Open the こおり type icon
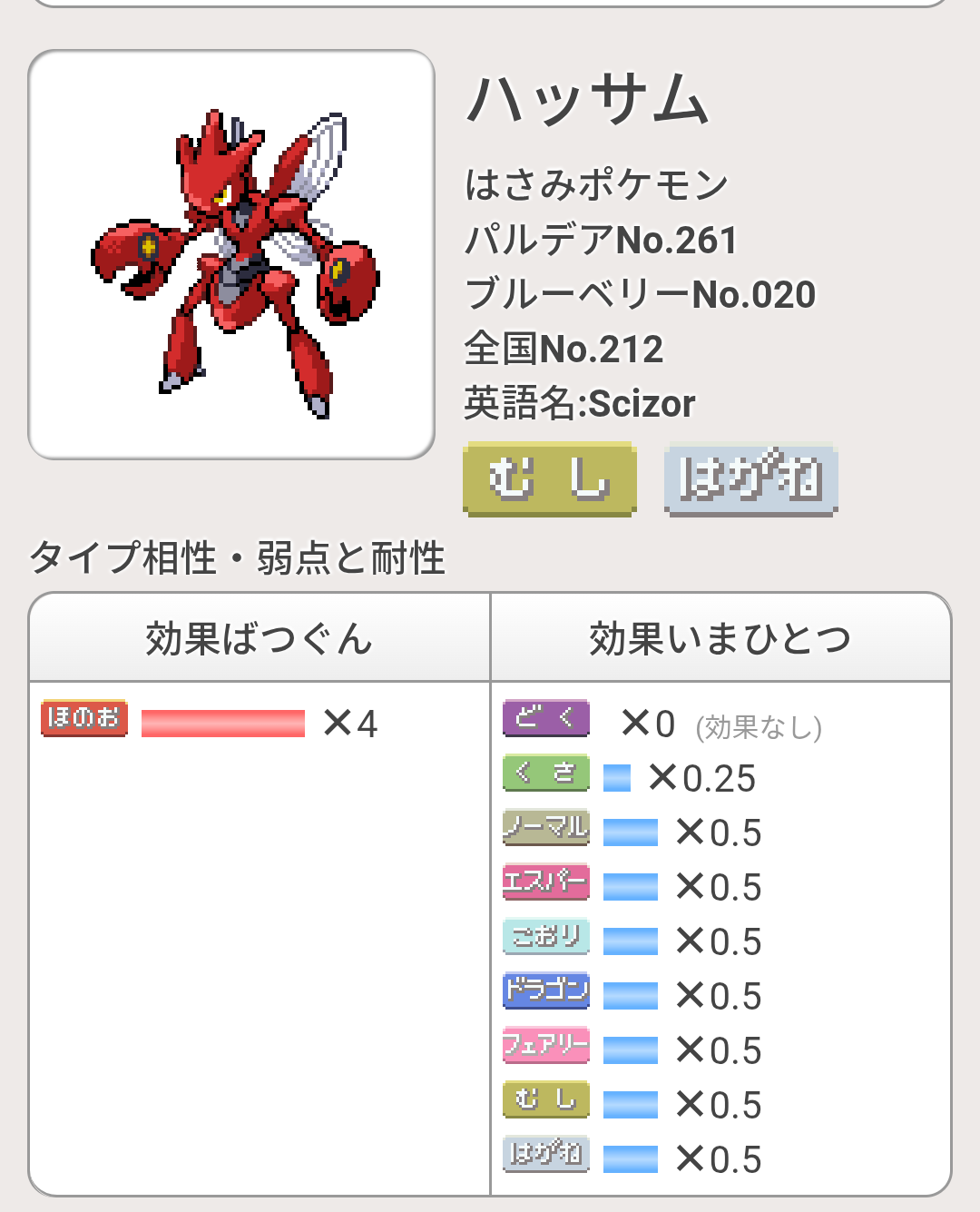The image size is (980, 1212). 546,936
